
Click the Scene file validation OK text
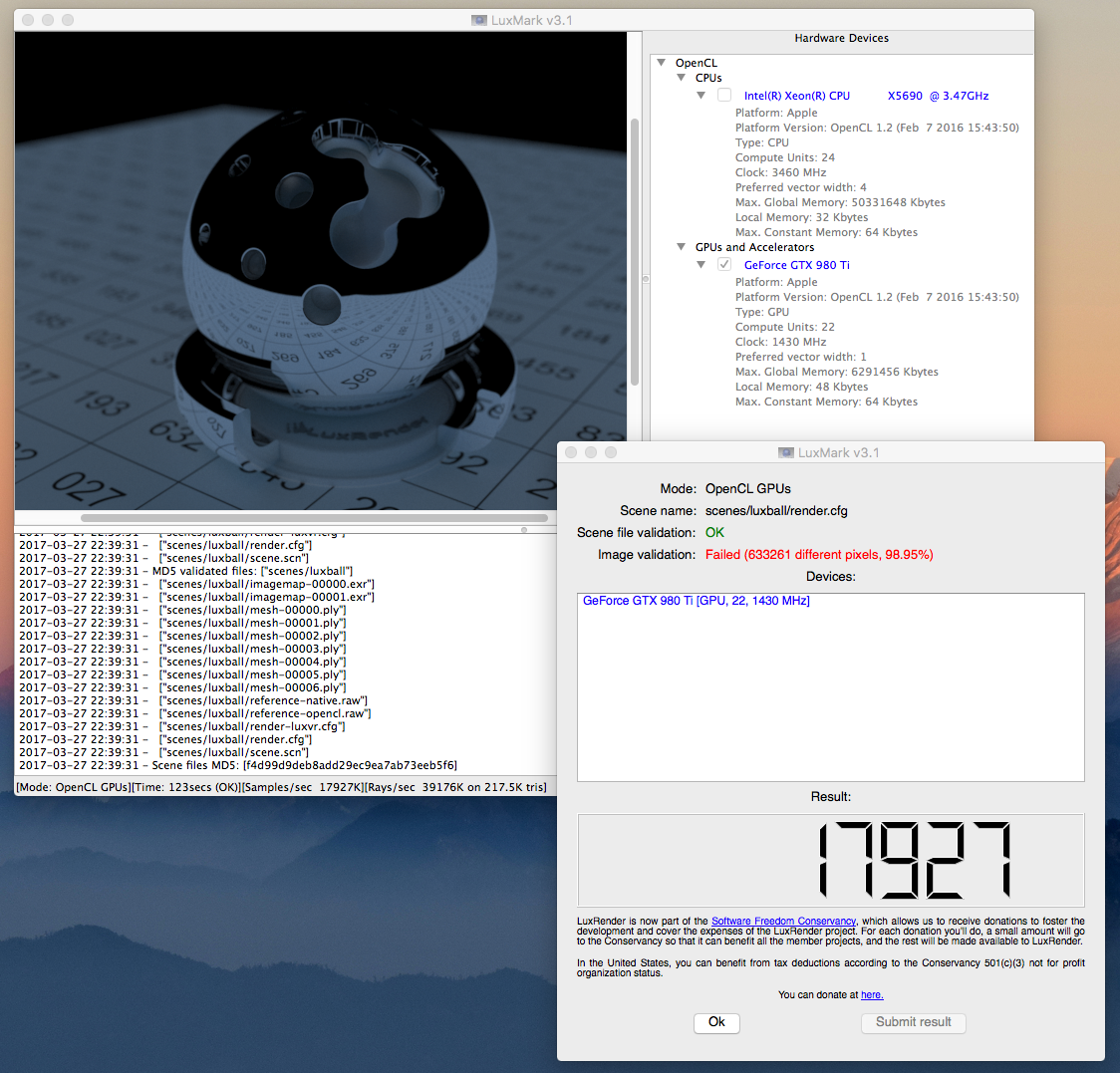point(715,532)
